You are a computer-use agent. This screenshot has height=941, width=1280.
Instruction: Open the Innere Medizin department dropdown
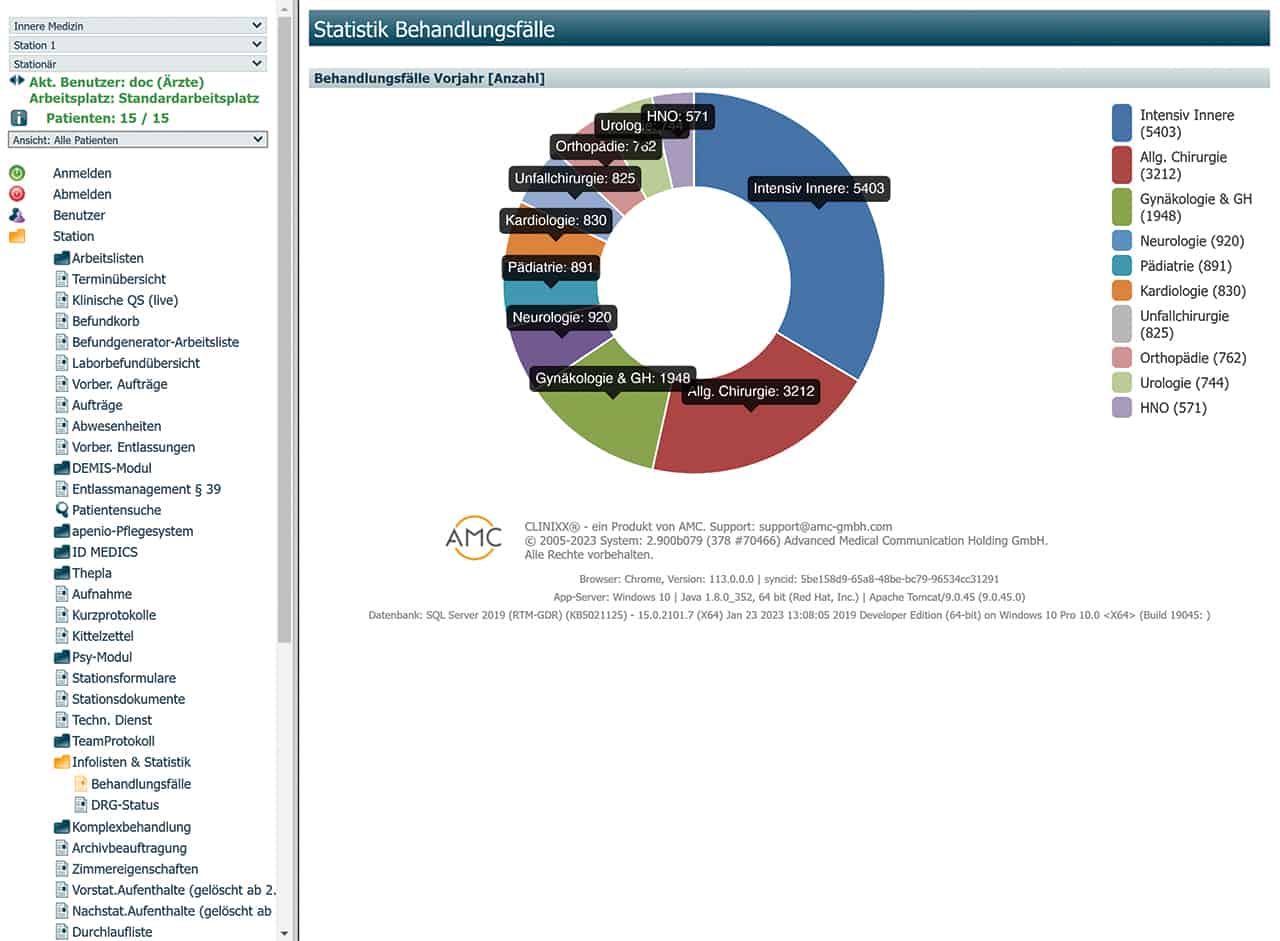click(137, 25)
